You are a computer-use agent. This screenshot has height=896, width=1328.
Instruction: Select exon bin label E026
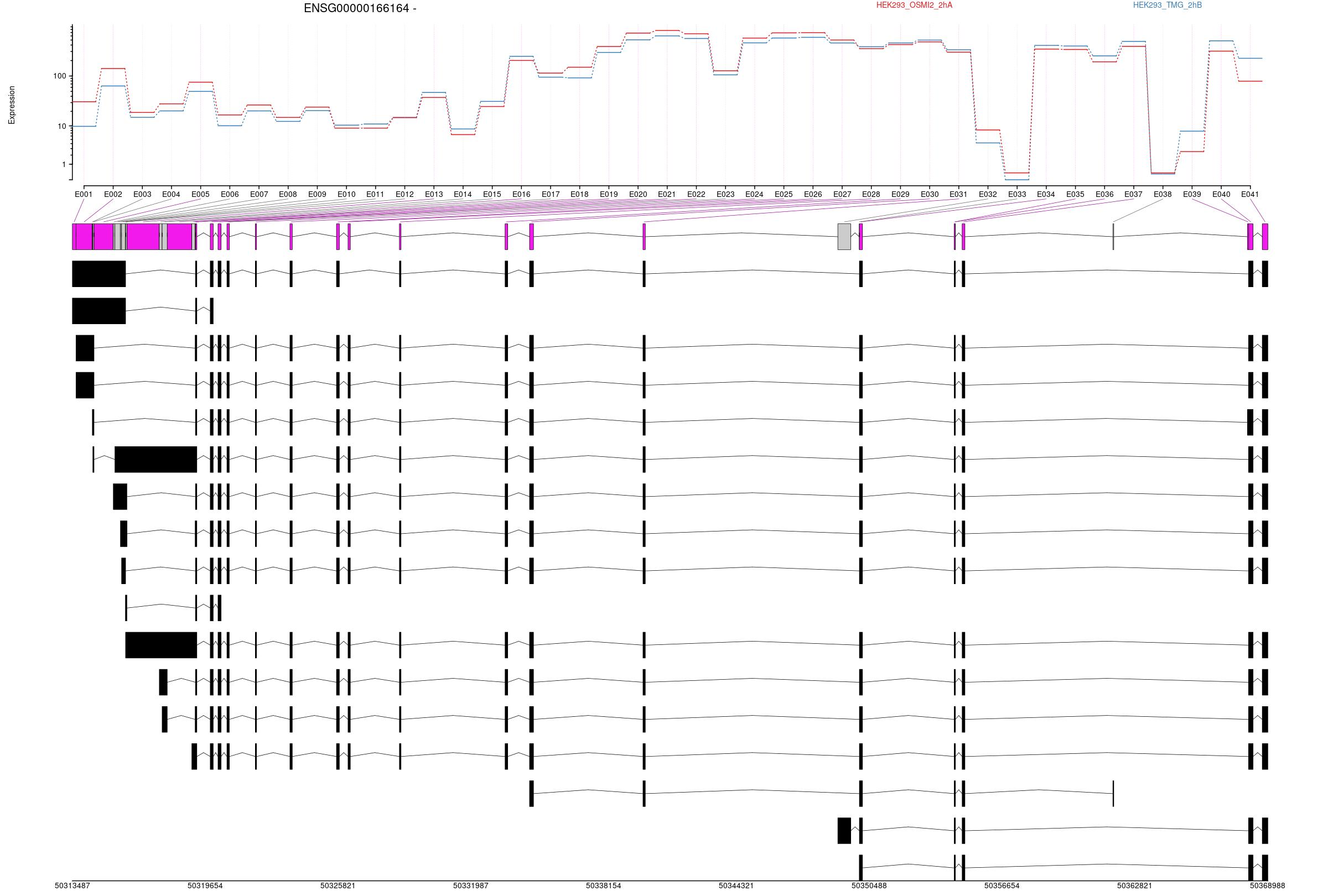point(813,194)
